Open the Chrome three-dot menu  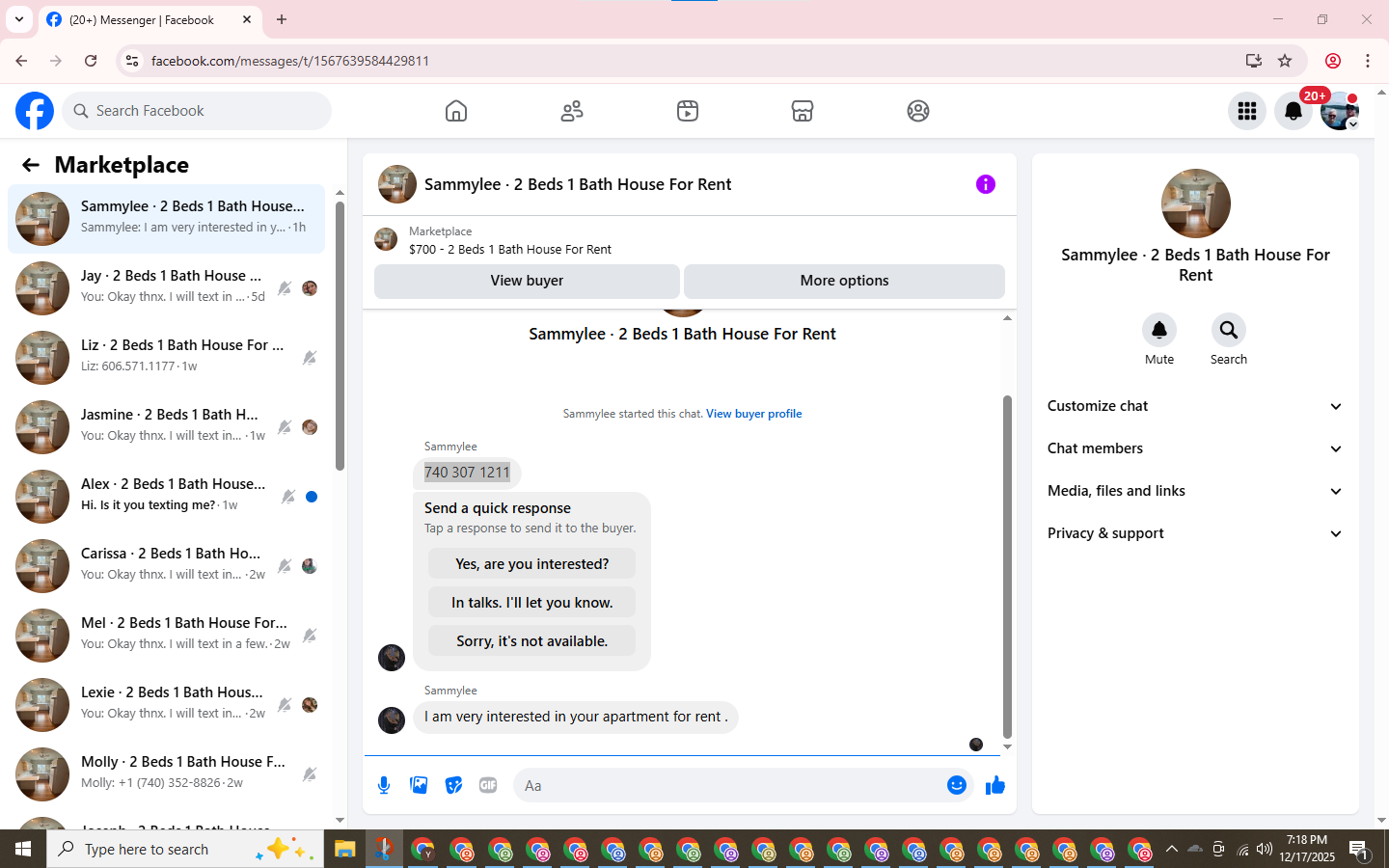pos(1368,61)
